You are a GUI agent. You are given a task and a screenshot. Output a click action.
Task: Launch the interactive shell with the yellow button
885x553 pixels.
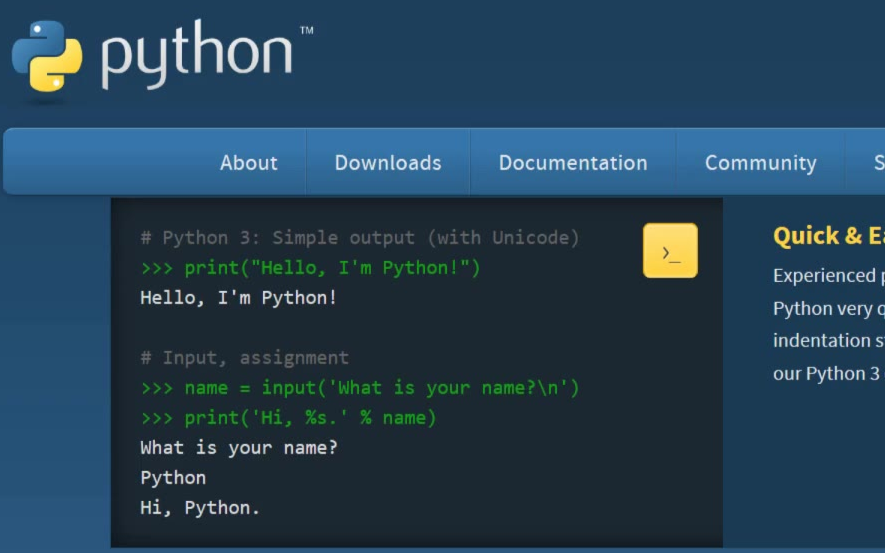point(670,250)
